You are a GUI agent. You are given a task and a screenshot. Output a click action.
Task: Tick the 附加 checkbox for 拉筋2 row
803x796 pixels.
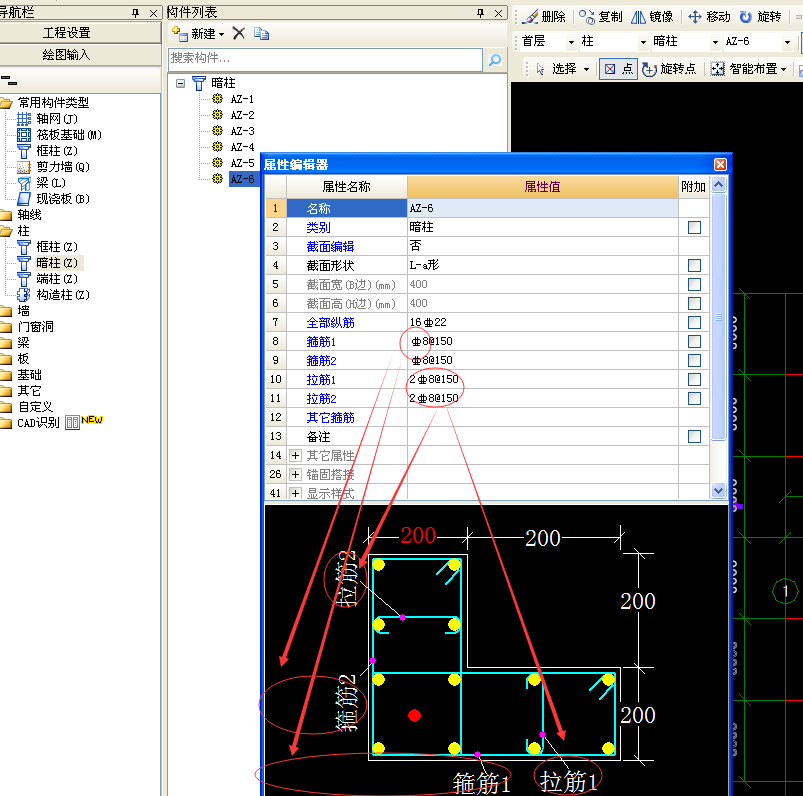[694, 399]
